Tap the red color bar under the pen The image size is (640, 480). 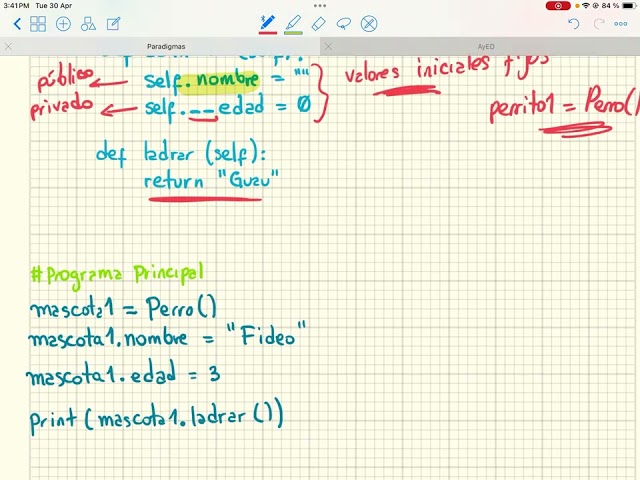click(x=268, y=33)
